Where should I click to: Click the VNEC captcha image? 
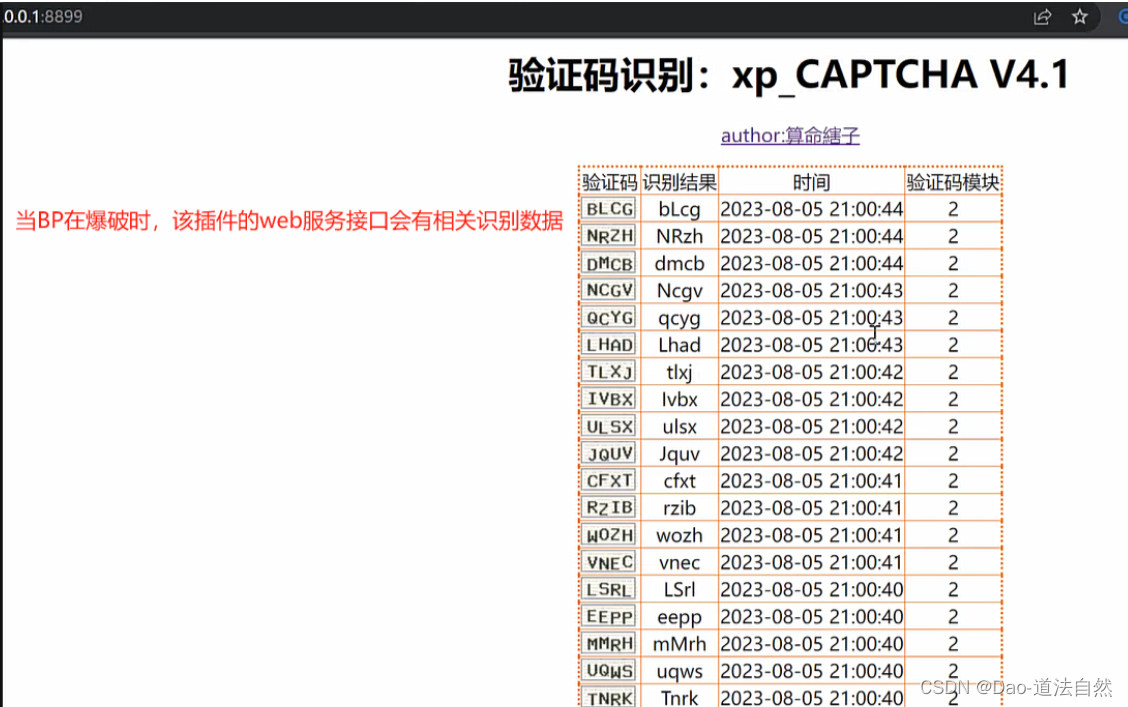(x=609, y=562)
